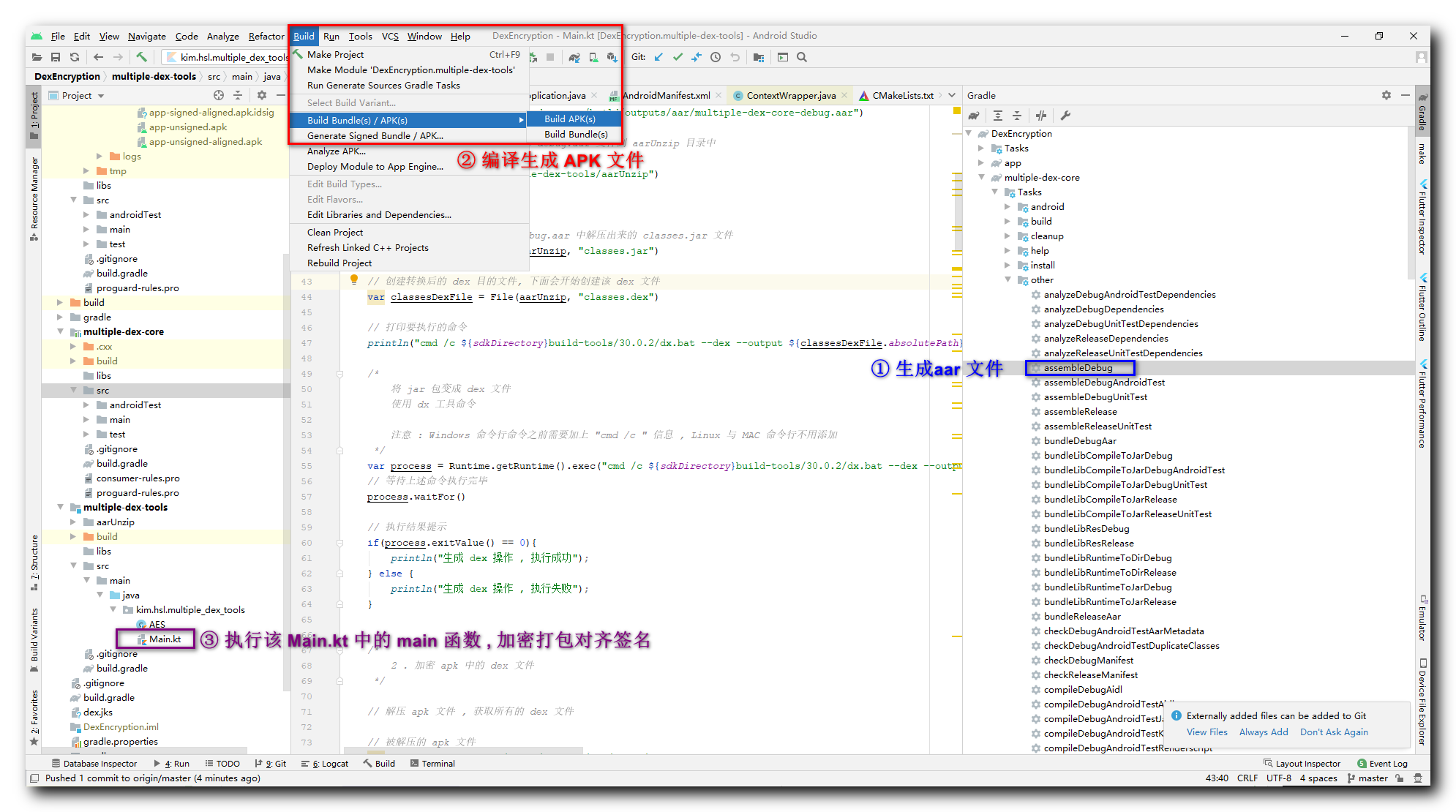Click the green Make Project hammer icon
Screen dimensions: 1456x812
click(142, 57)
